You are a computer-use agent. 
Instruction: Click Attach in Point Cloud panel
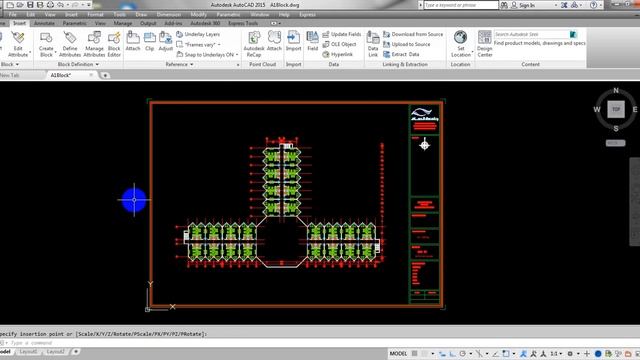coord(274,41)
